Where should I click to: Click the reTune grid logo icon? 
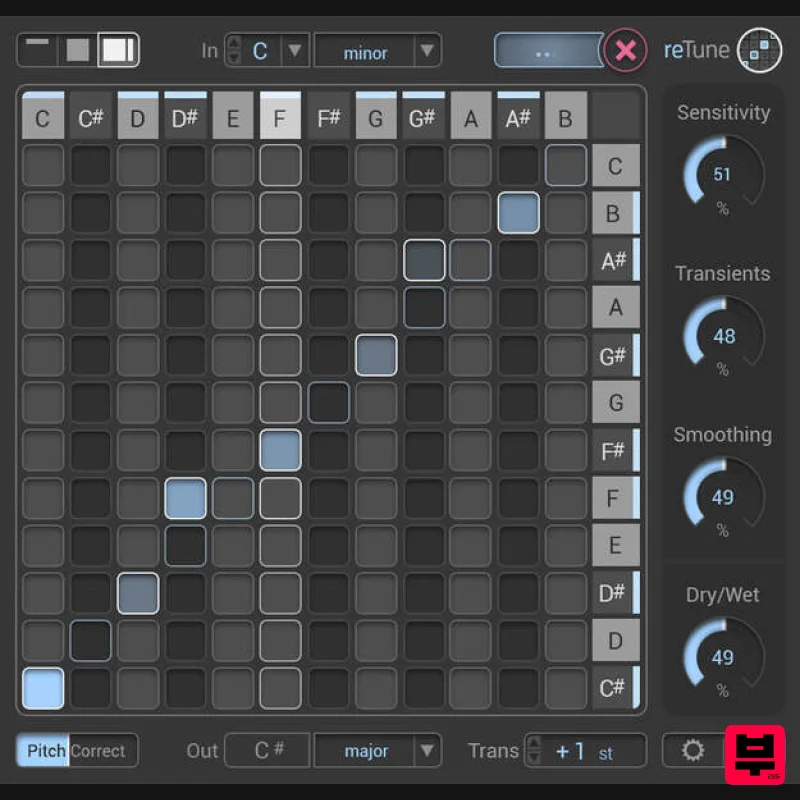coord(760,50)
